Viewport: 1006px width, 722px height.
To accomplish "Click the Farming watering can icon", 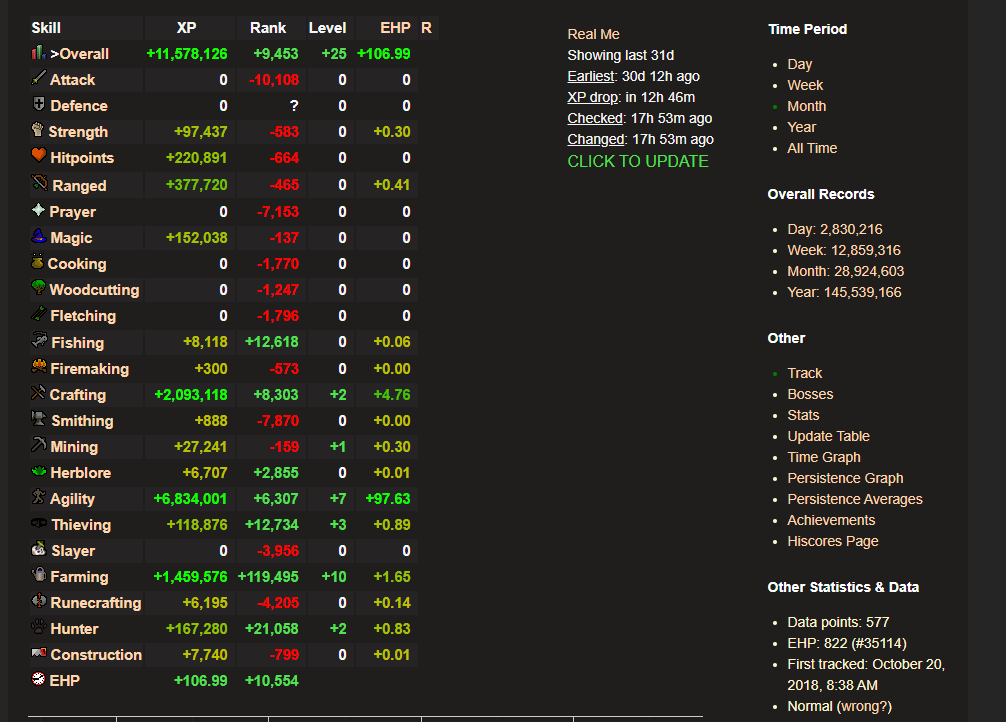I will coord(38,574).
